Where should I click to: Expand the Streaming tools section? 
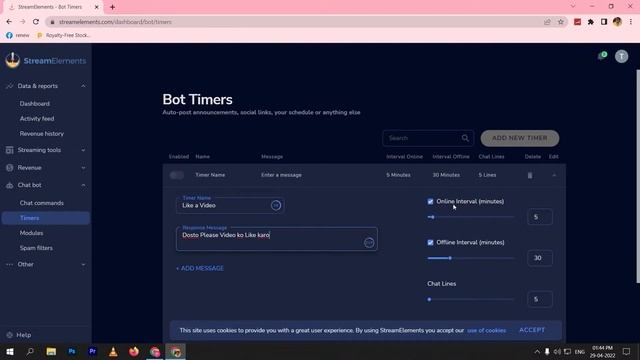(83, 150)
